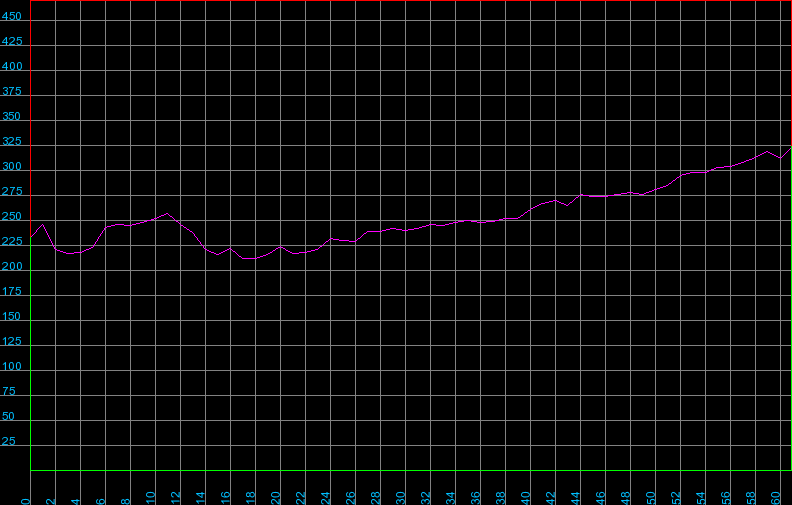Click the horizontal axis tick label 6

[x=101, y=501]
